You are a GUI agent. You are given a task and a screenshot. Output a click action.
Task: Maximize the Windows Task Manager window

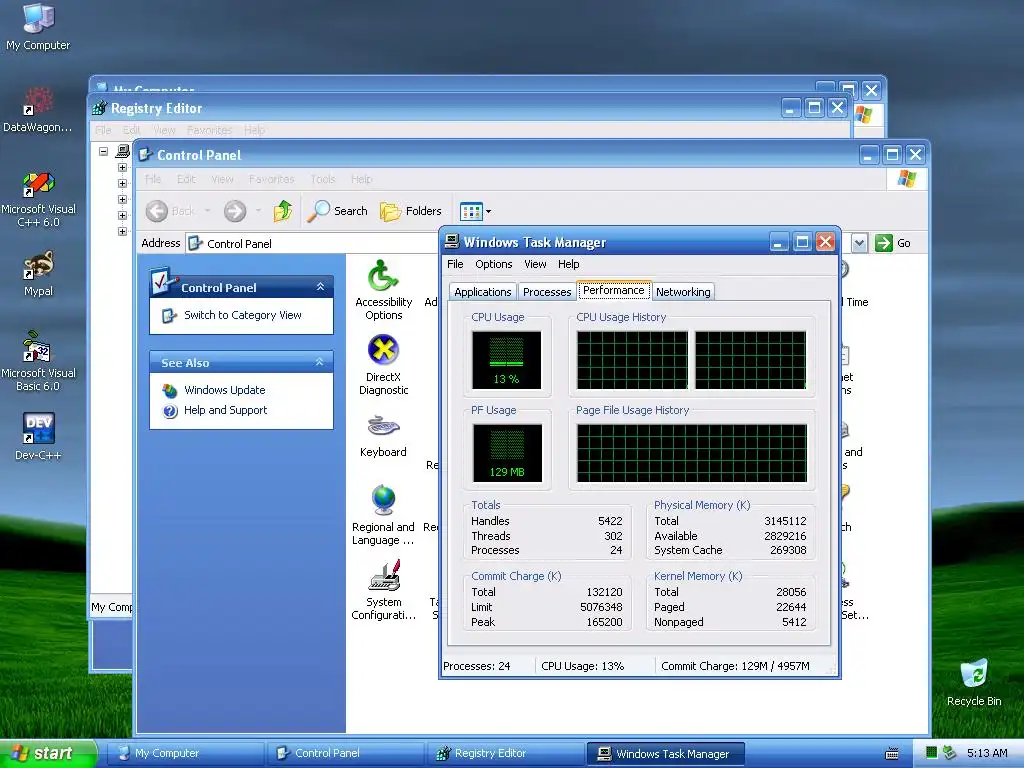click(x=802, y=242)
